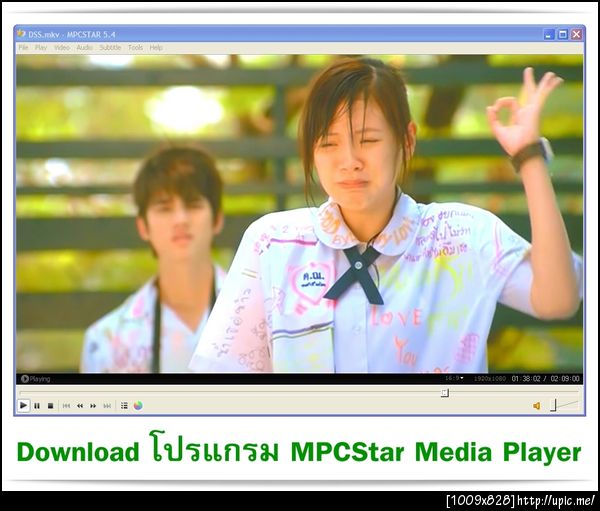
Task: Open the Play menu
Action: point(41,47)
